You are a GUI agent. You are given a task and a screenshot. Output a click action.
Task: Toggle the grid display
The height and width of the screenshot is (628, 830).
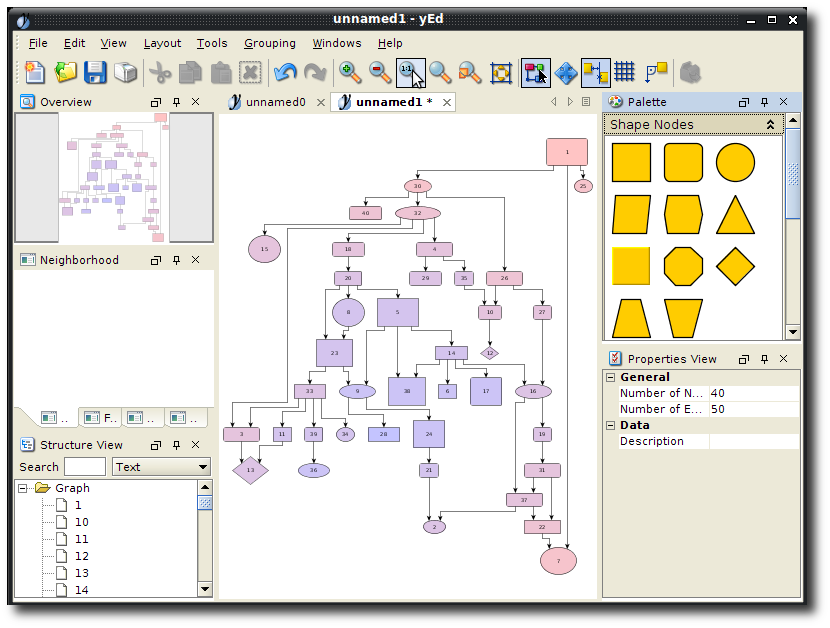click(625, 72)
